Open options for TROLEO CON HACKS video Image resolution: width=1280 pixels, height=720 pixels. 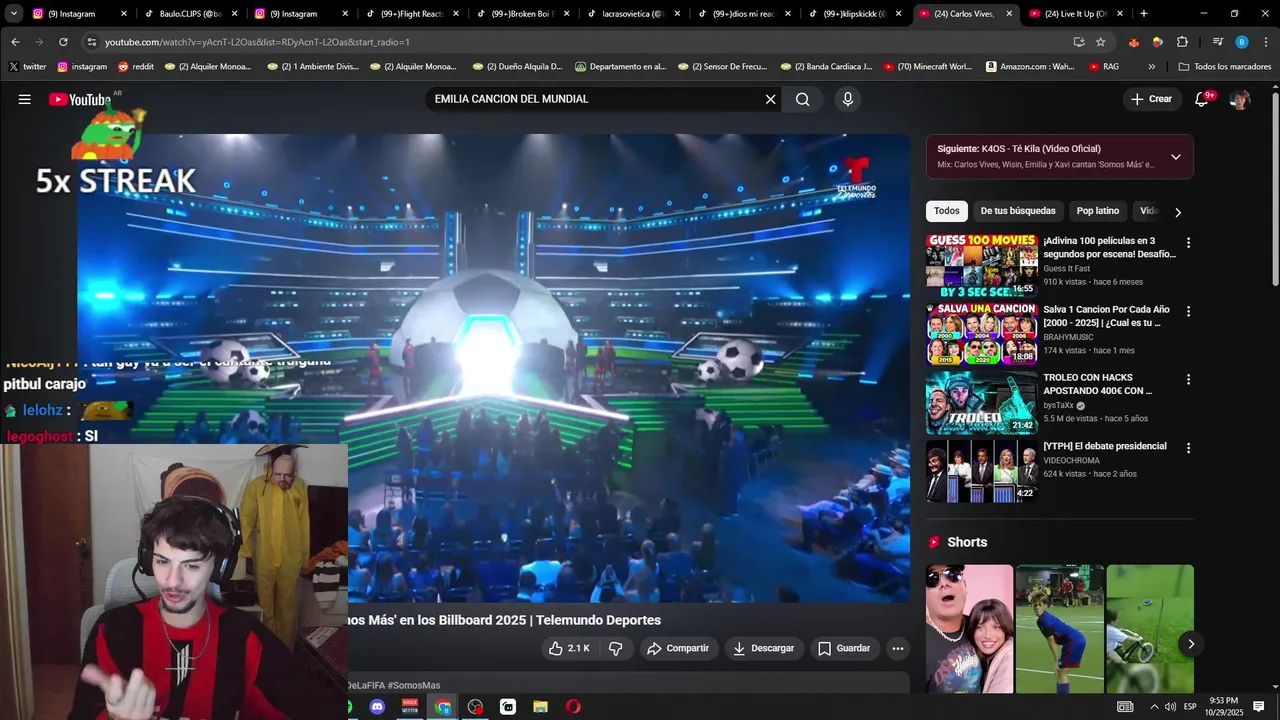tap(1188, 380)
